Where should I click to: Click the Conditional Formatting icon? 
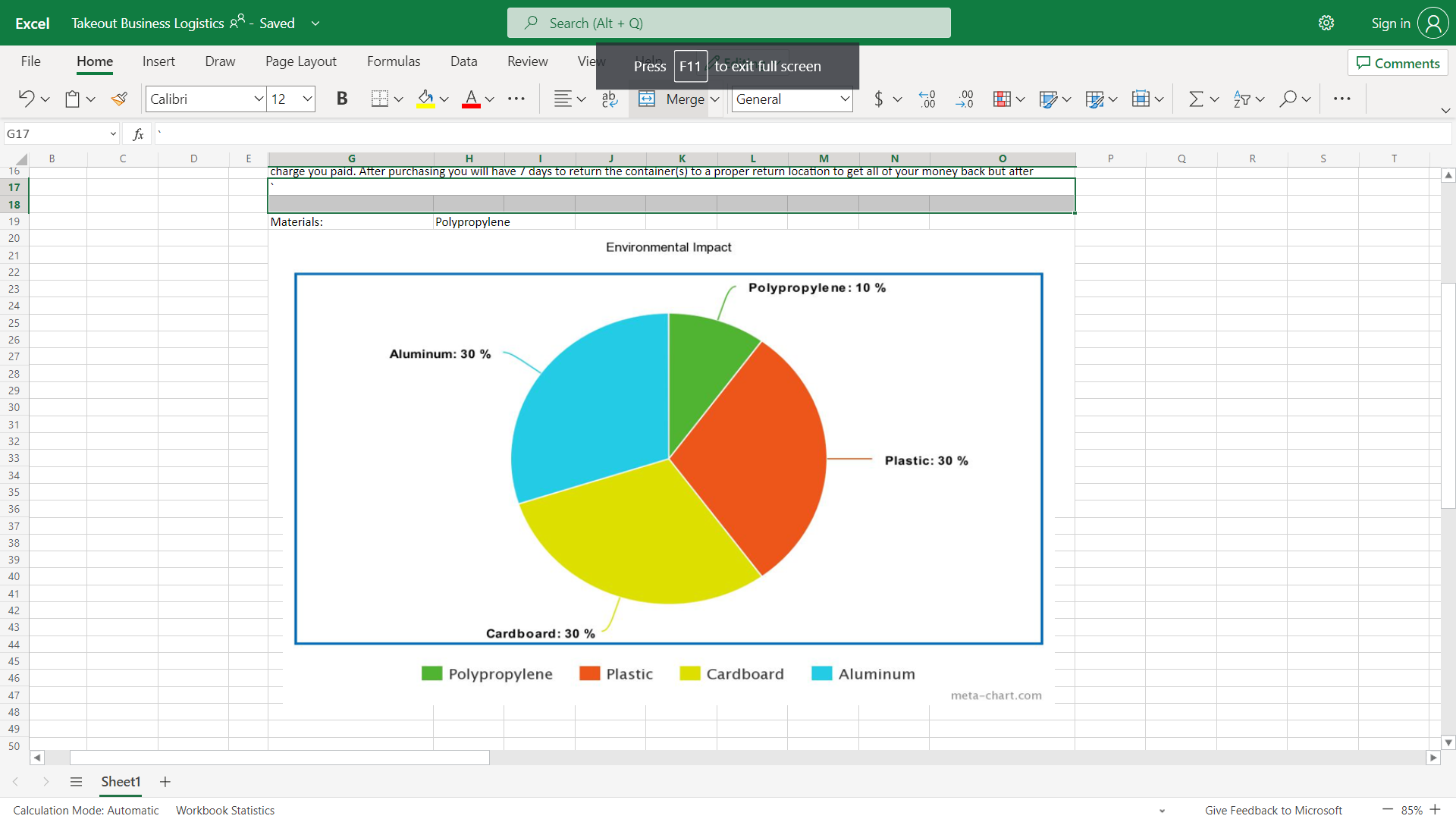coord(1002,99)
